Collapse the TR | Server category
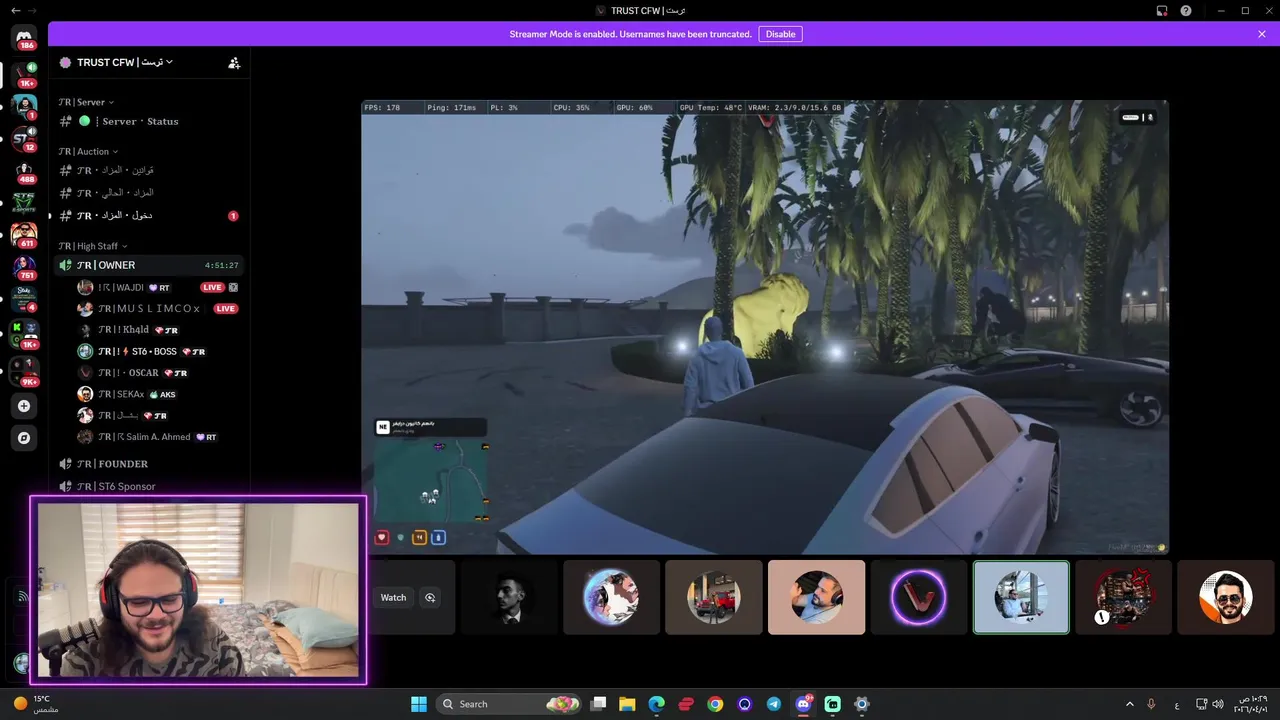 [86, 102]
